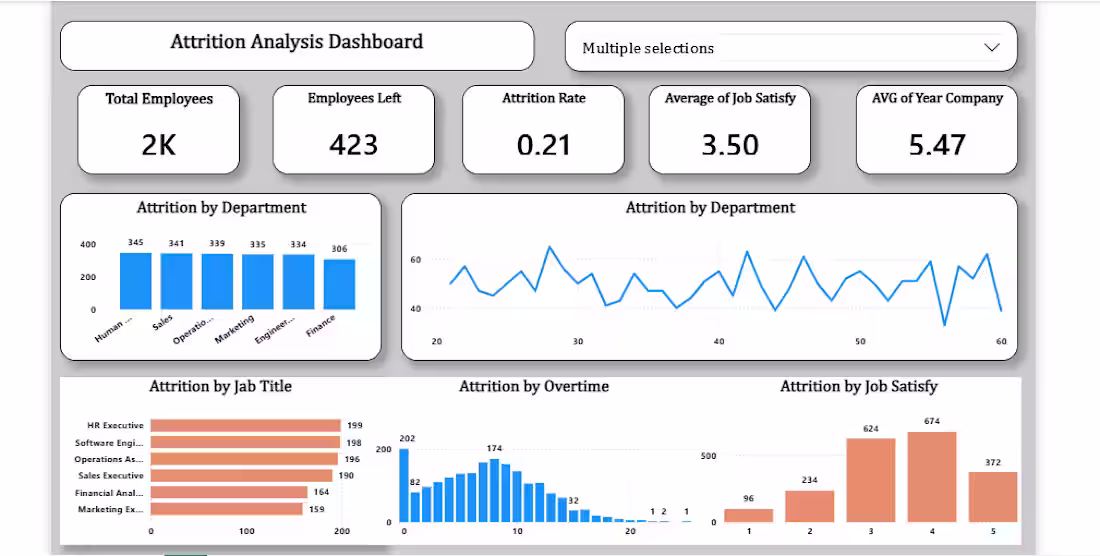1100x556 pixels.
Task: Select the Attrition by Job Satisfy chart heading
Action: 859,386
